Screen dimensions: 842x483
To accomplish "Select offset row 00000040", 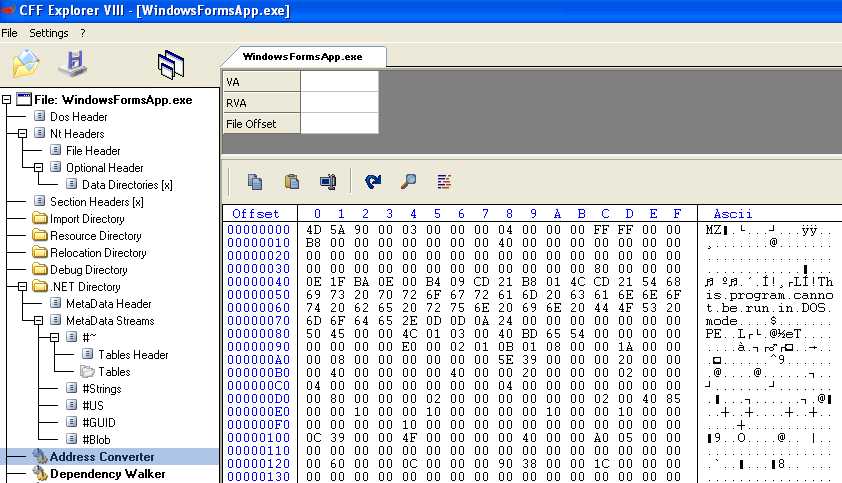I will (259, 282).
